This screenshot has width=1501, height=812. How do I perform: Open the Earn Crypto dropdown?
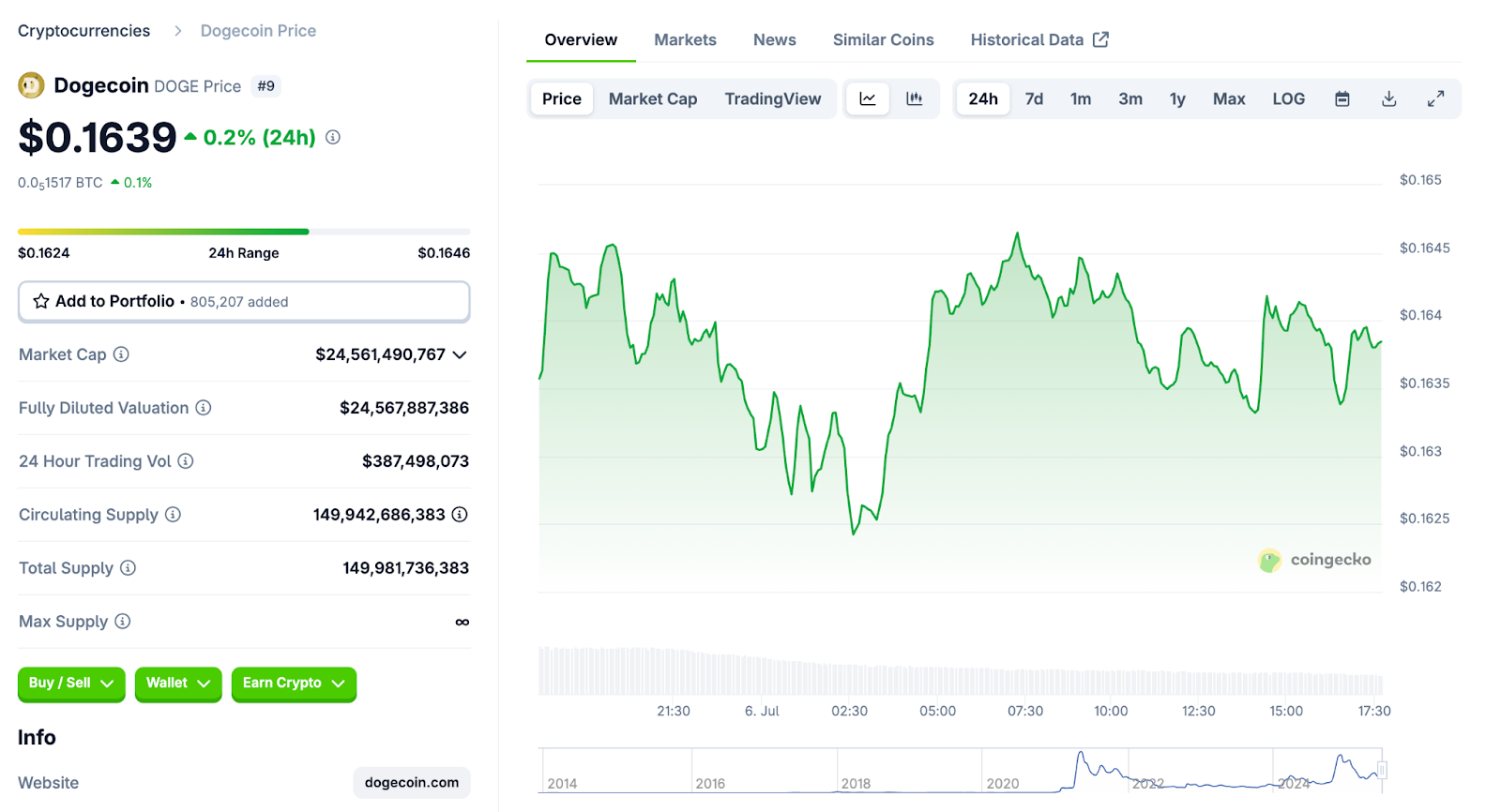(x=294, y=684)
